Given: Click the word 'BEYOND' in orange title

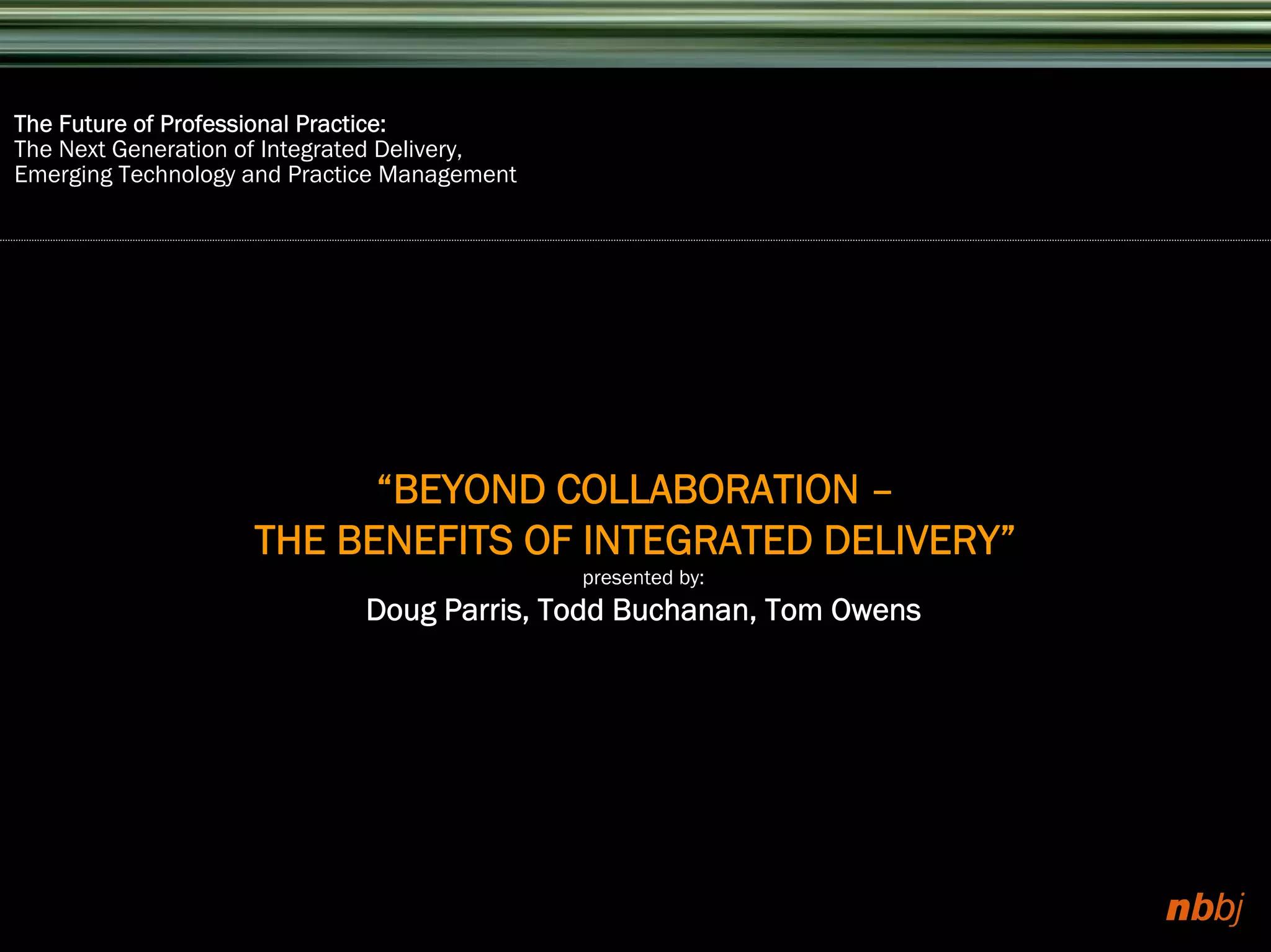Looking at the screenshot, I should click(x=469, y=490).
